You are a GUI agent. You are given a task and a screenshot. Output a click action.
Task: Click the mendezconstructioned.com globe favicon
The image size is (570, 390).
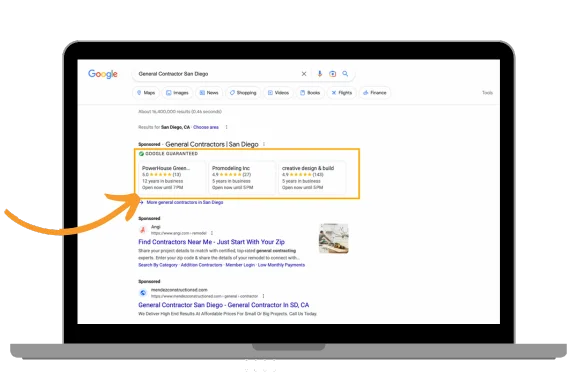(x=143, y=293)
